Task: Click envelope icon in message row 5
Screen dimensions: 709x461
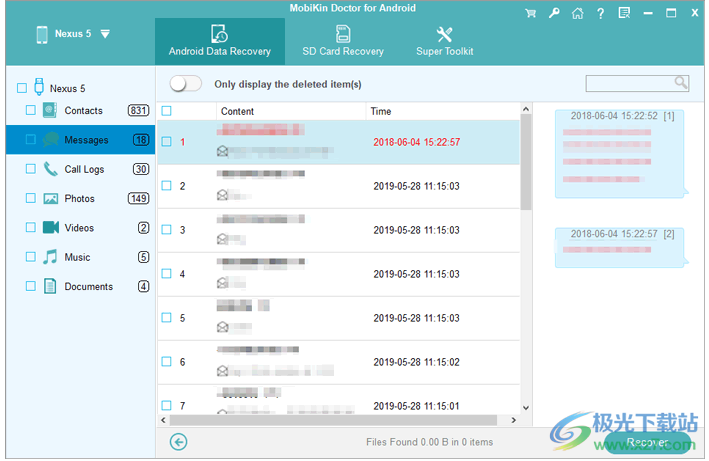Action: click(x=222, y=326)
